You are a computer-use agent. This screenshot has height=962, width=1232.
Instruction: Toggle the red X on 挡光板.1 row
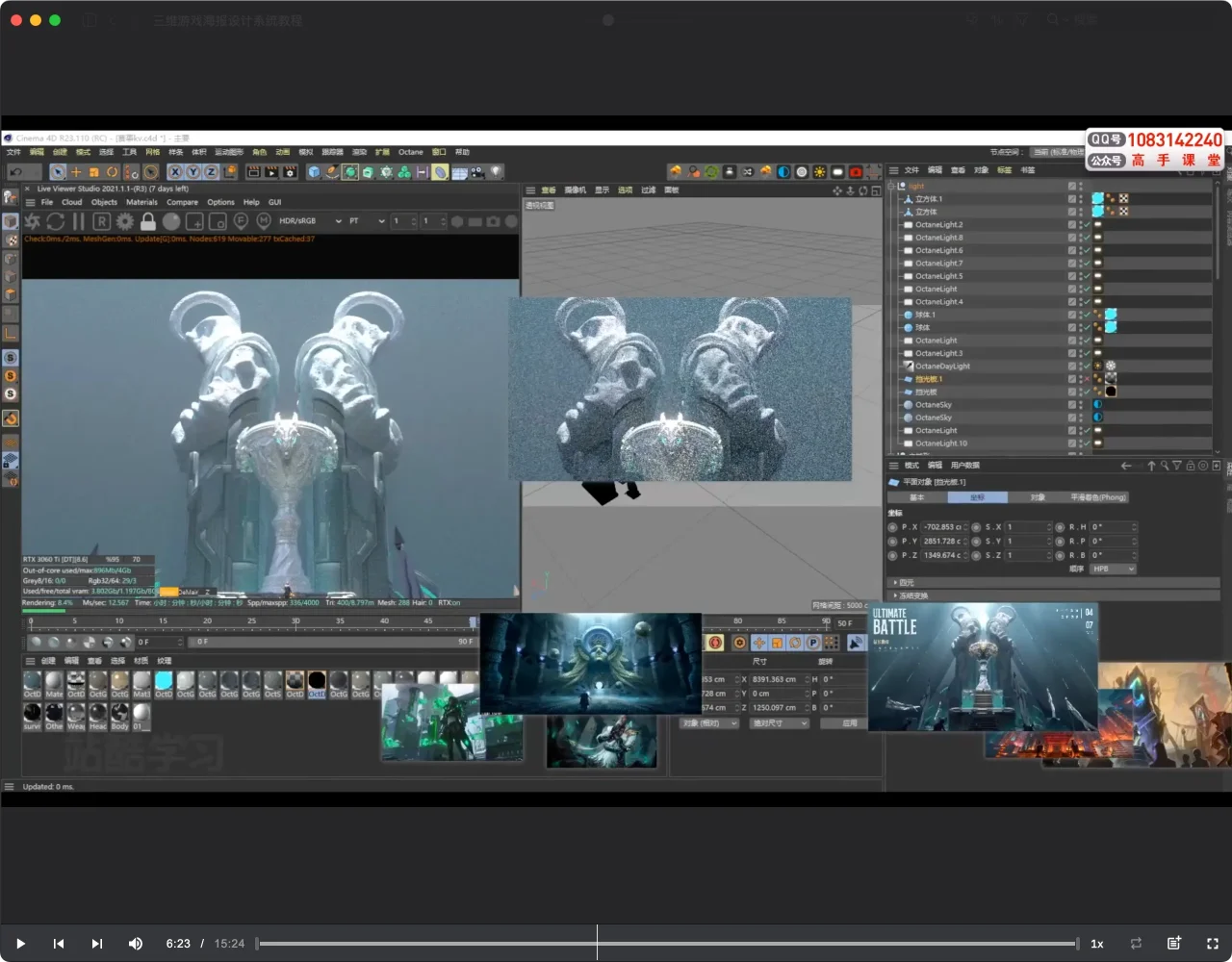[x=1087, y=379]
